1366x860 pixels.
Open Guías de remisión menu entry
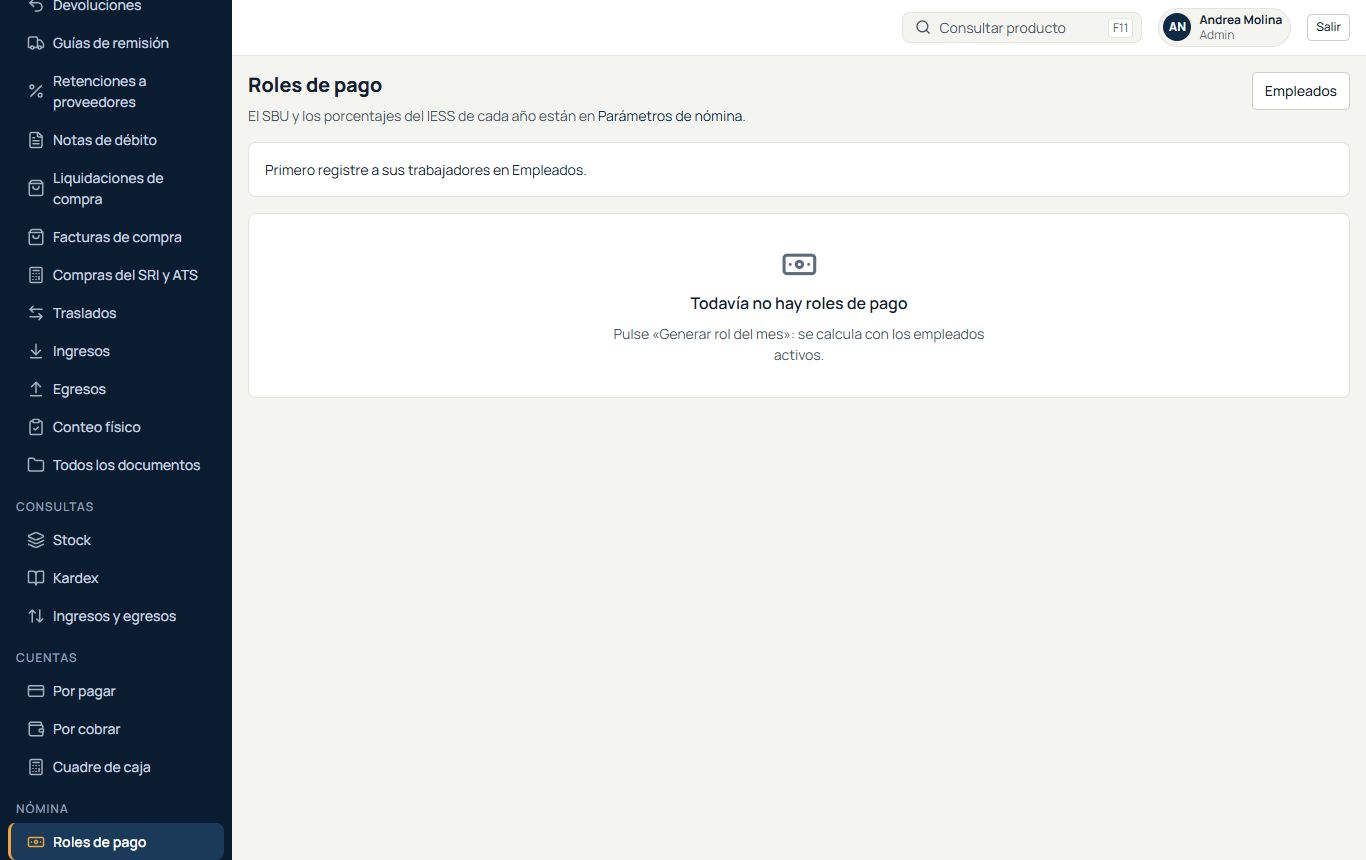(116, 43)
